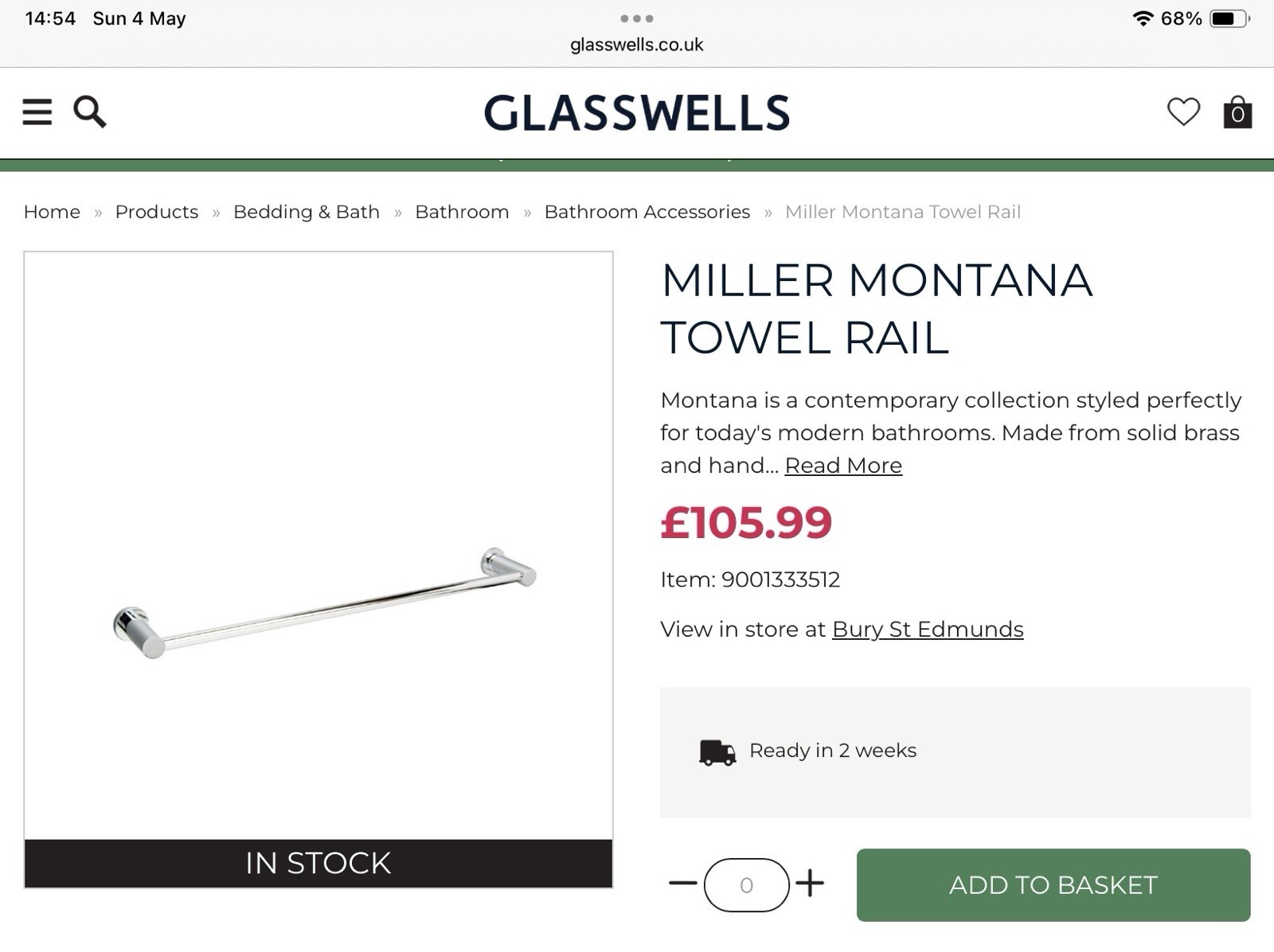Click the search magnifier icon
Viewport: 1274px width, 952px height.
(89, 112)
